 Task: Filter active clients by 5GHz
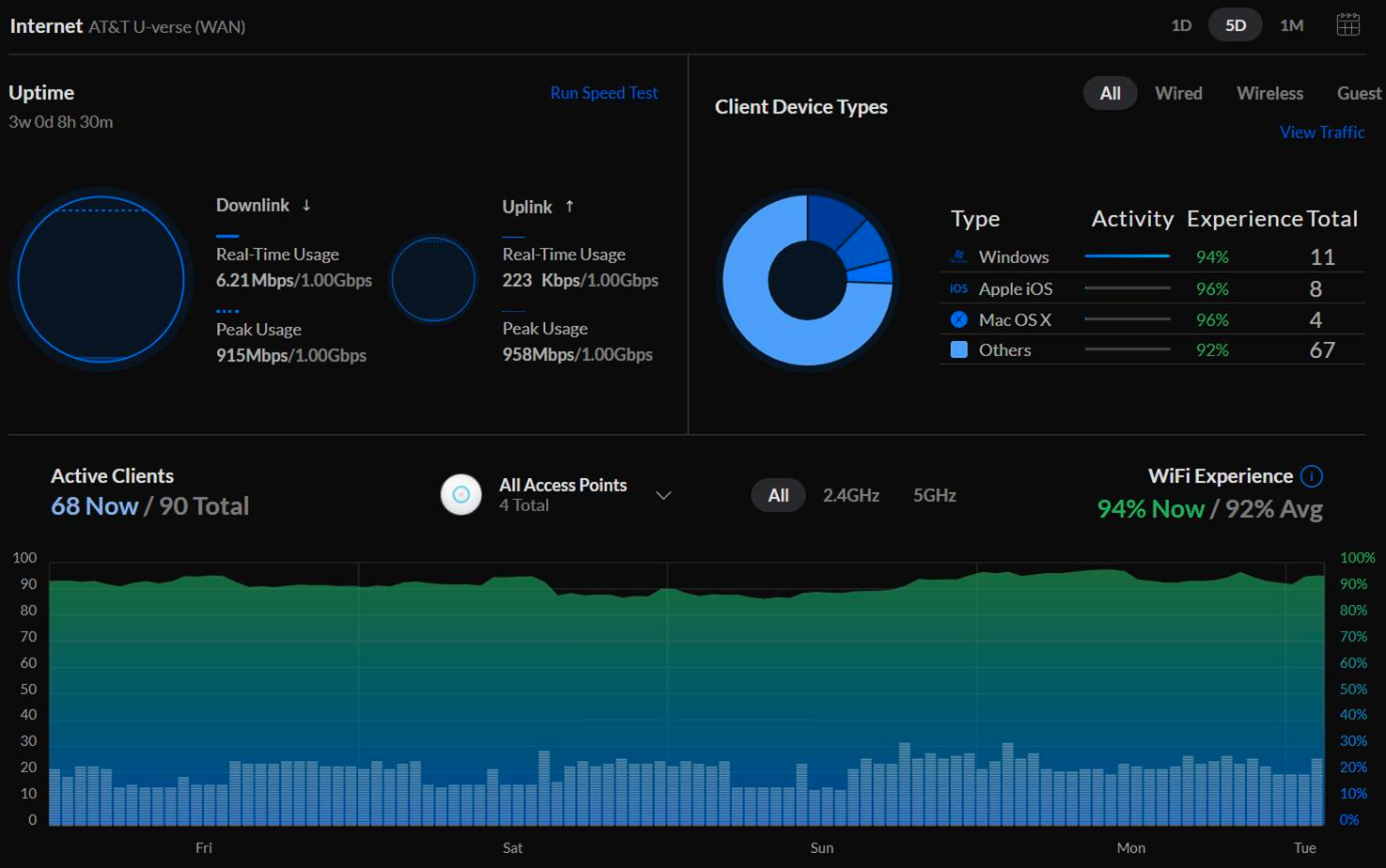935,495
